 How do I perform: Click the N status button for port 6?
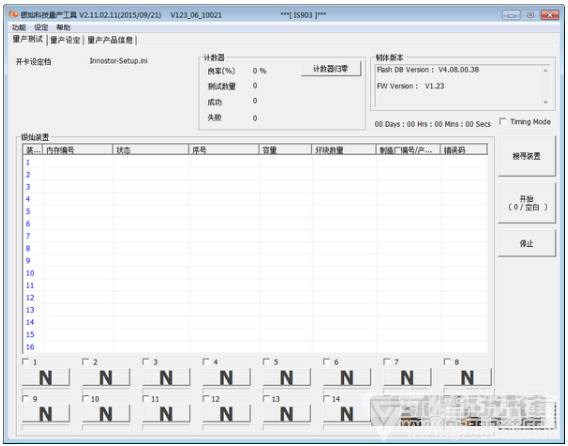click(347, 378)
